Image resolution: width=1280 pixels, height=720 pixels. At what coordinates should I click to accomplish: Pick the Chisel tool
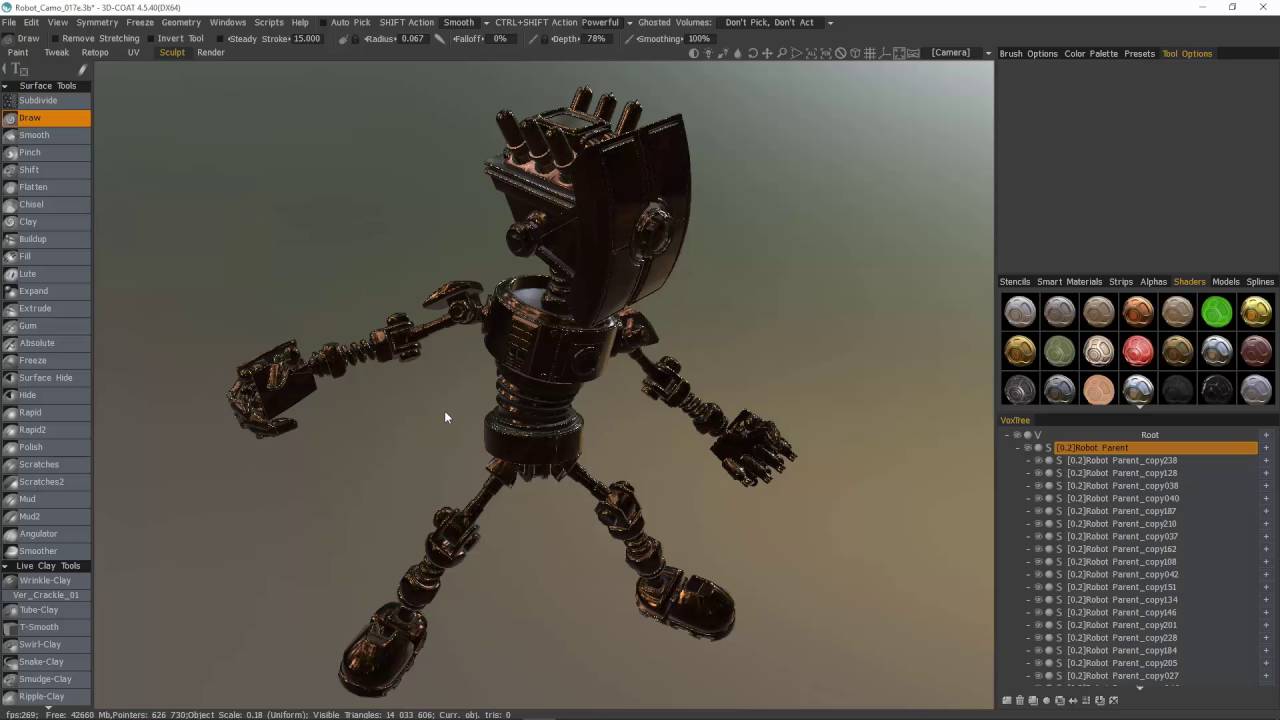pyautogui.click(x=46, y=204)
